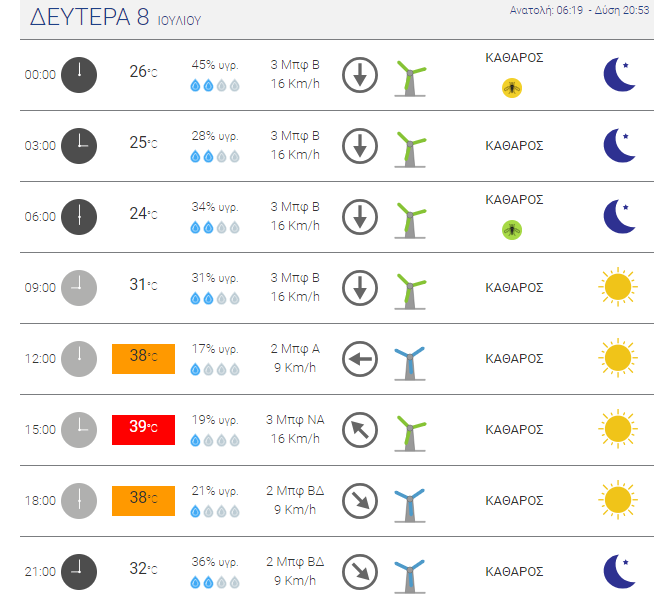Click the 21:00 time label

click(x=40, y=572)
